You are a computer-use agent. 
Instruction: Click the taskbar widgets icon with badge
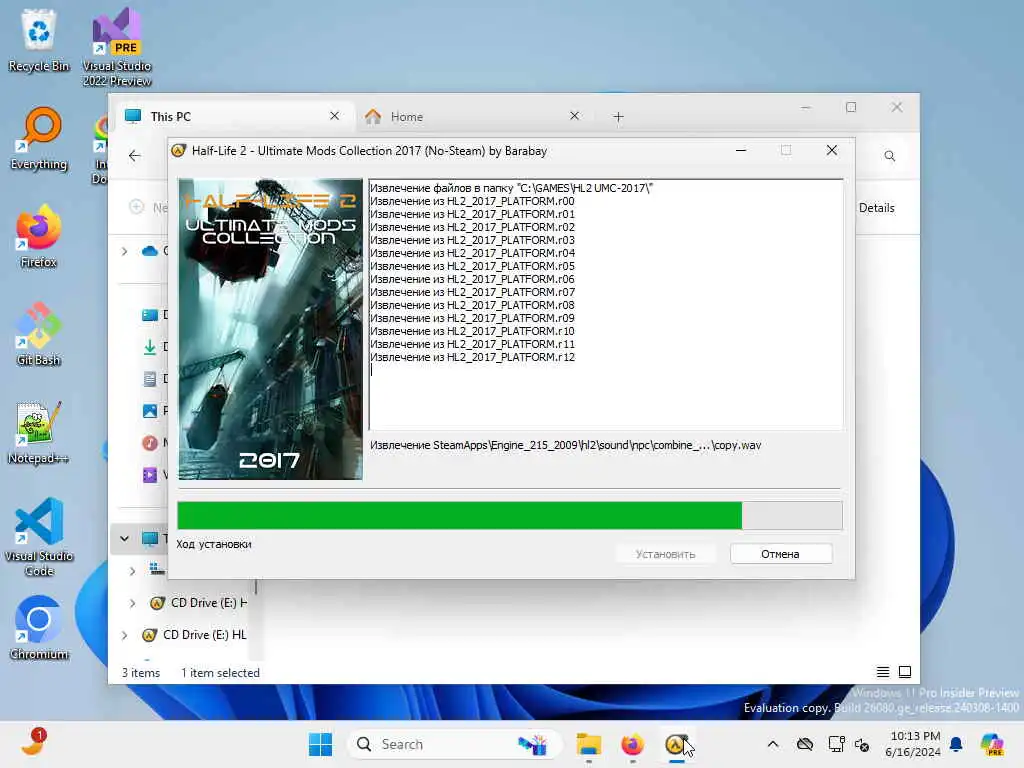click(33, 743)
